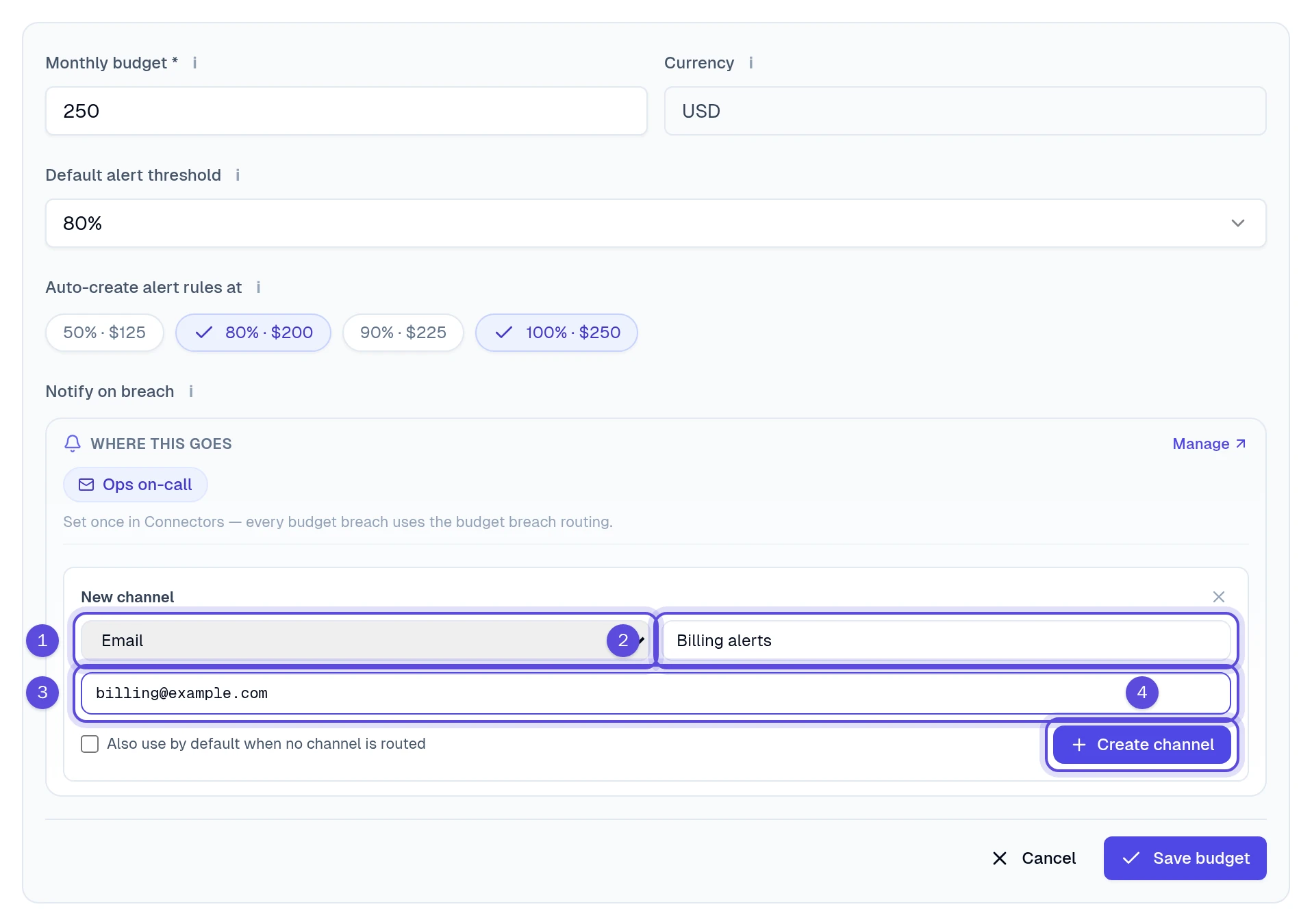Toggle the 50% · $125 alert chip
The width and height of the screenshot is (1312, 924).
pyautogui.click(x=105, y=333)
